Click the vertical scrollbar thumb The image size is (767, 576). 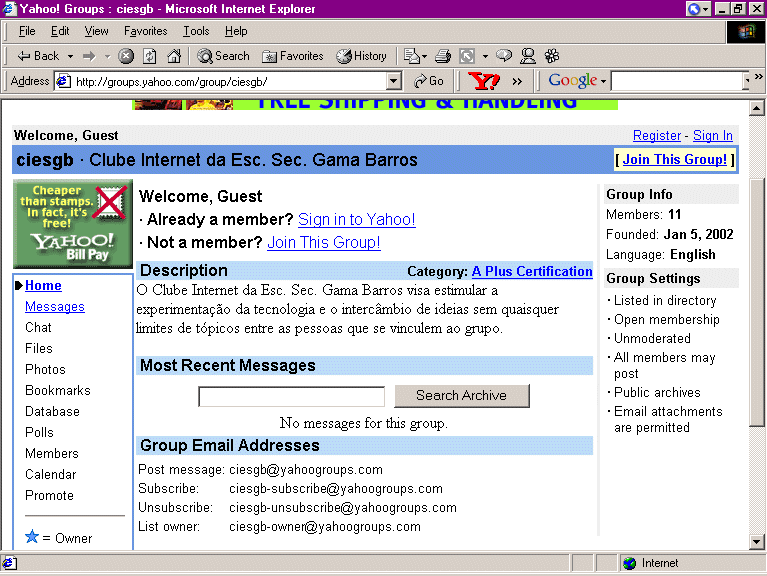click(x=757, y=303)
